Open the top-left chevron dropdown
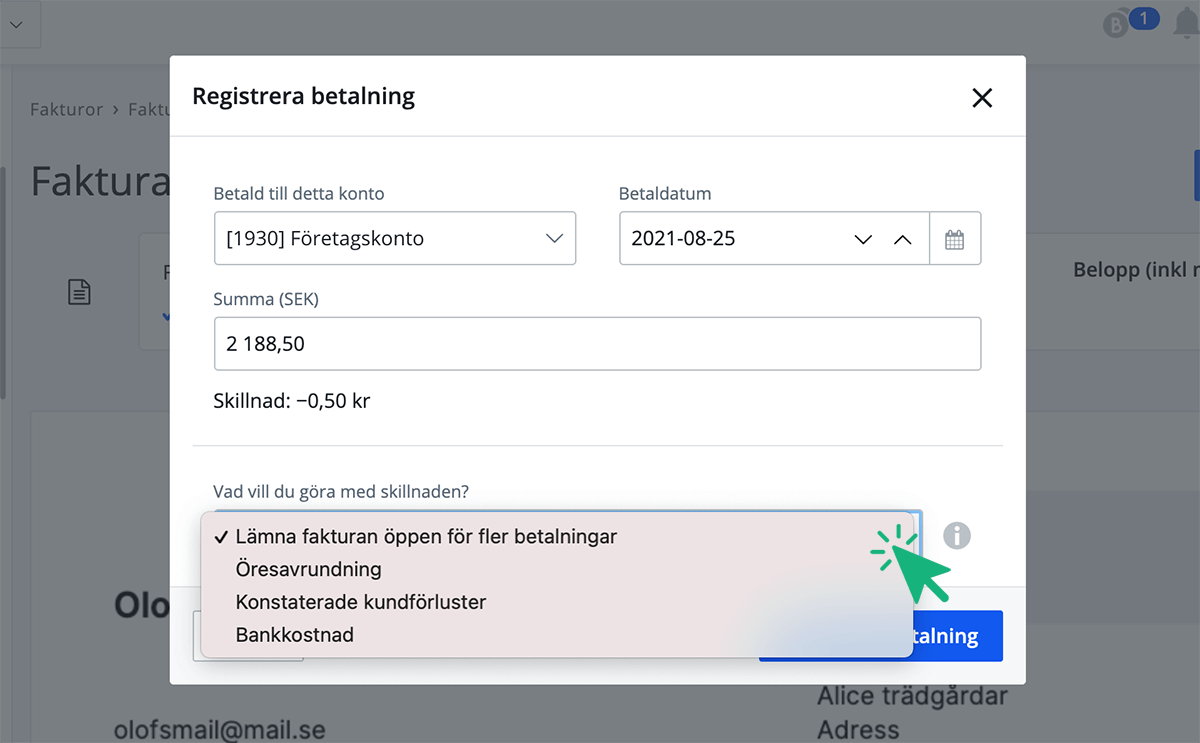1200x743 pixels. 16,25
